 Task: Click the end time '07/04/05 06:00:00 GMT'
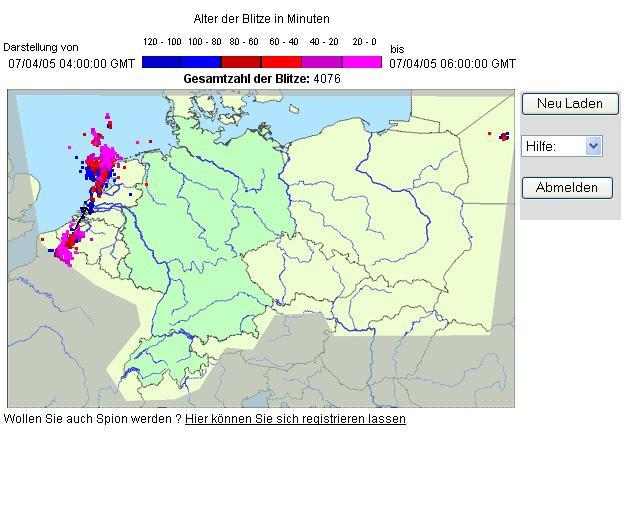tap(453, 64)
